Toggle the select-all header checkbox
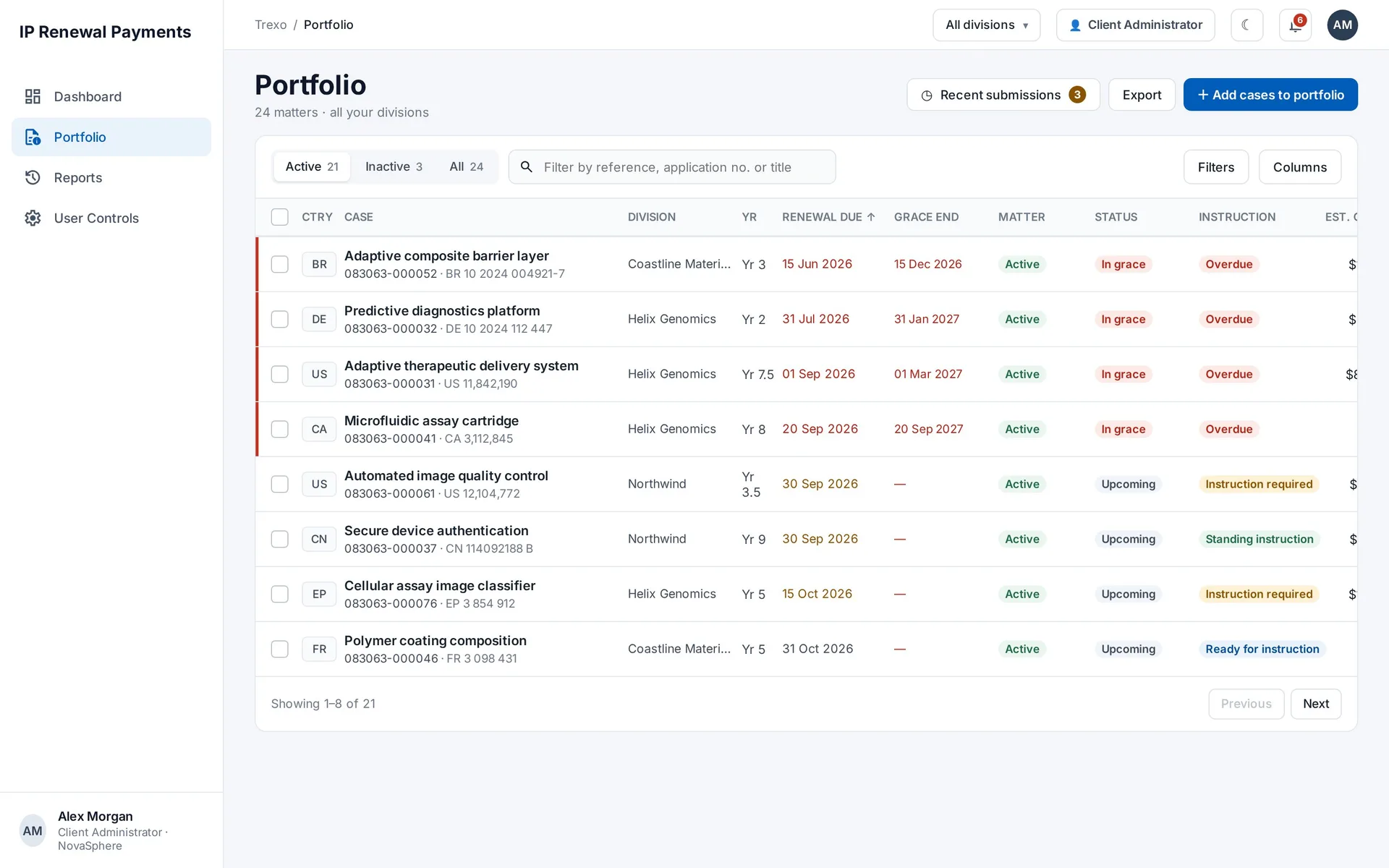Viewport: 1389px width, 868px height. coord(280,217)
